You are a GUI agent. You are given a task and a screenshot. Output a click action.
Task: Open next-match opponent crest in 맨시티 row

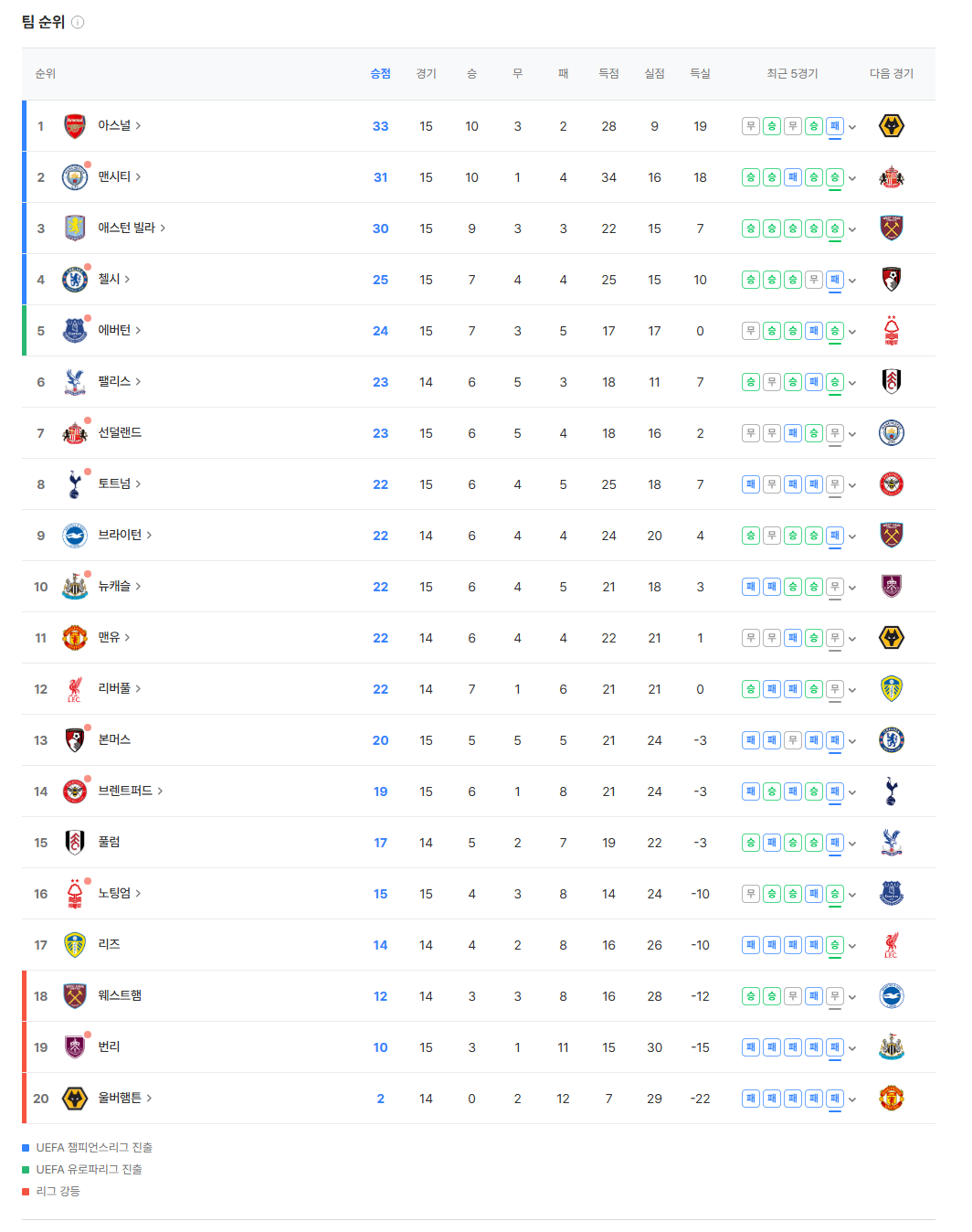891,177
